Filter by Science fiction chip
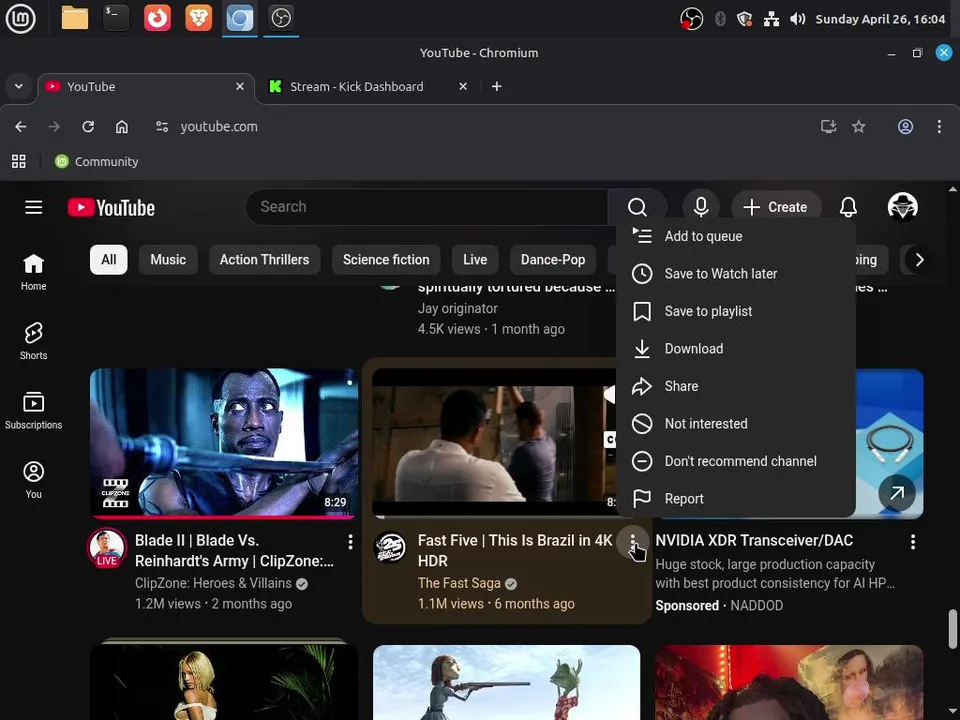 point(386,260)
